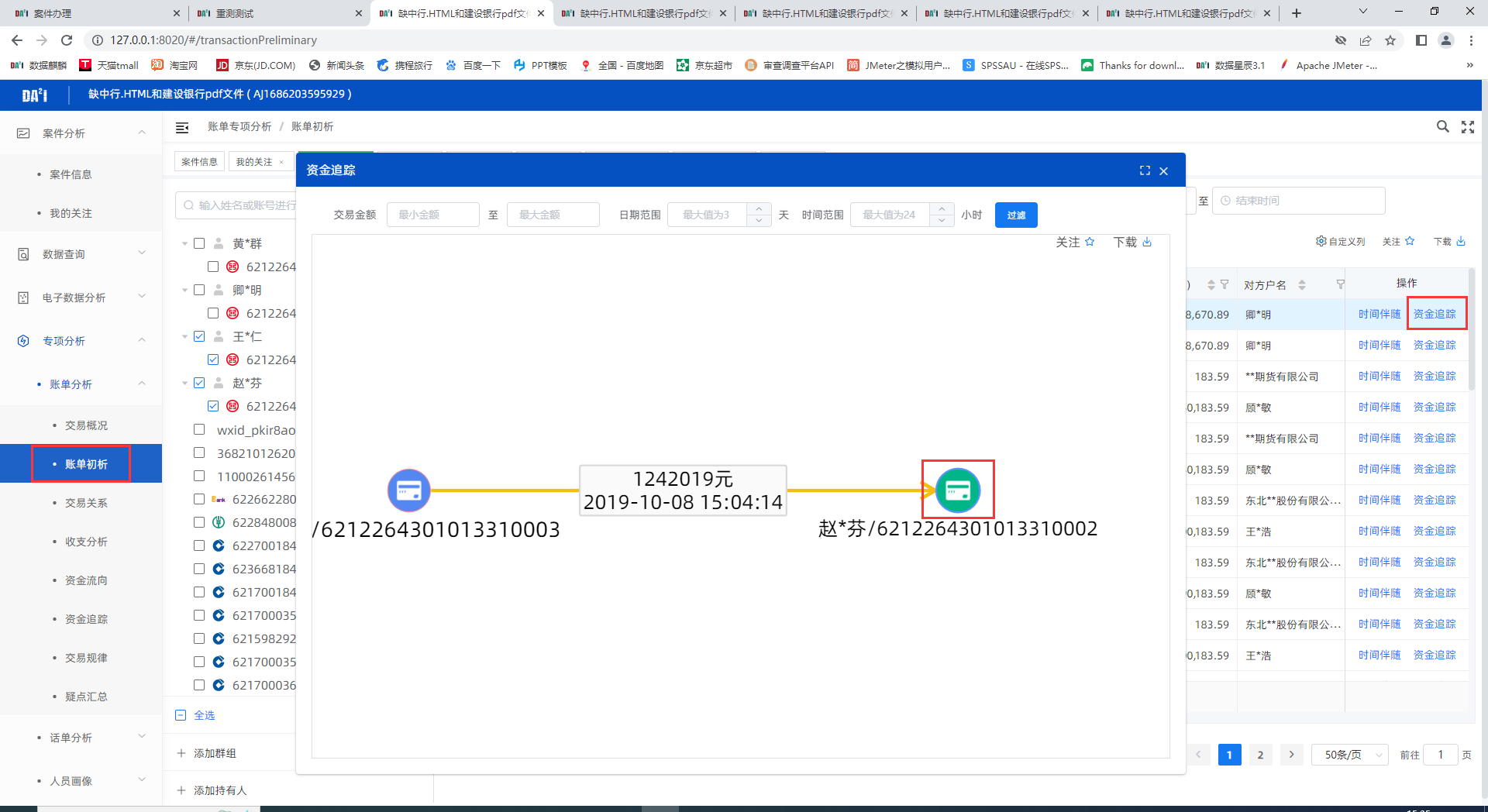This screenshot has height=812, width=1488.
Task: Check the 622662280 account checkbox
Action: point(199,499)
